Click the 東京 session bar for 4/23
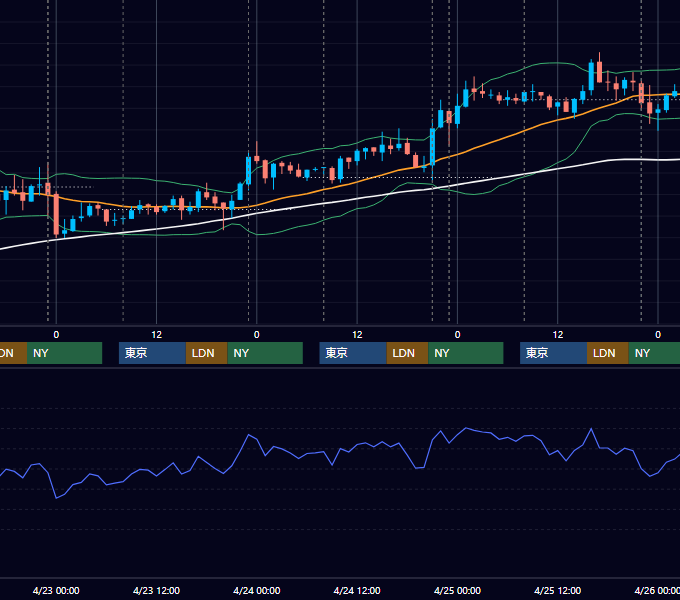 tap(152, 353)
